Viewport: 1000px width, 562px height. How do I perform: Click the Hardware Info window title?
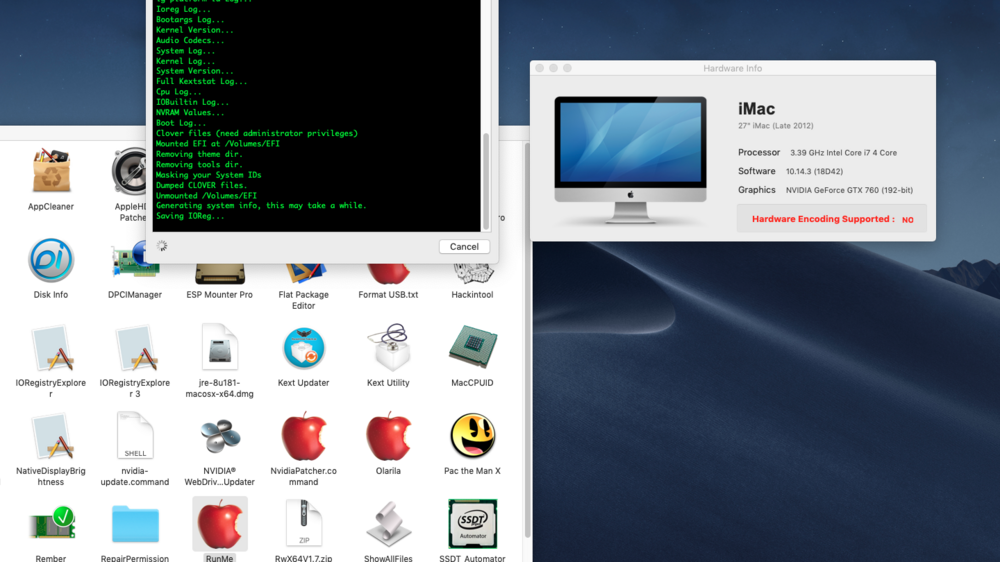(732, 68)
